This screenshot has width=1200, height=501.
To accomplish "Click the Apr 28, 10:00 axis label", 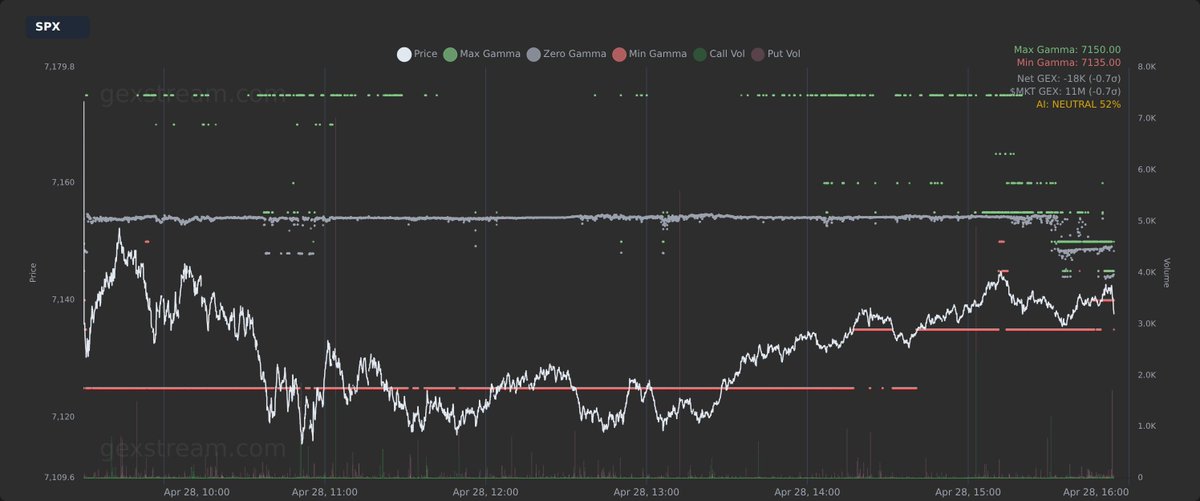I will pyautogui.click(x=196, y=492).
